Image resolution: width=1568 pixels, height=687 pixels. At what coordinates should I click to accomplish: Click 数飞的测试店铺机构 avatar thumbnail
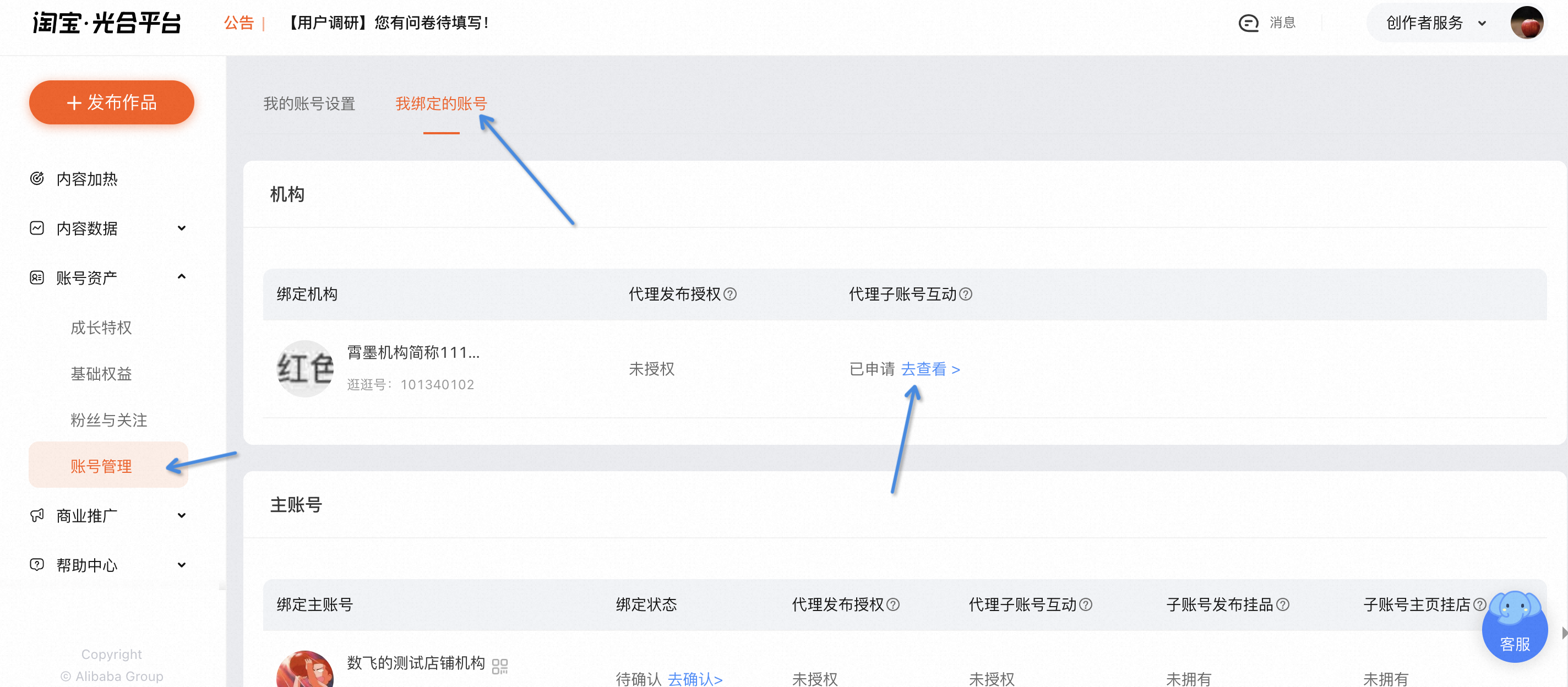pyautogui.click(x=305, y=669)
